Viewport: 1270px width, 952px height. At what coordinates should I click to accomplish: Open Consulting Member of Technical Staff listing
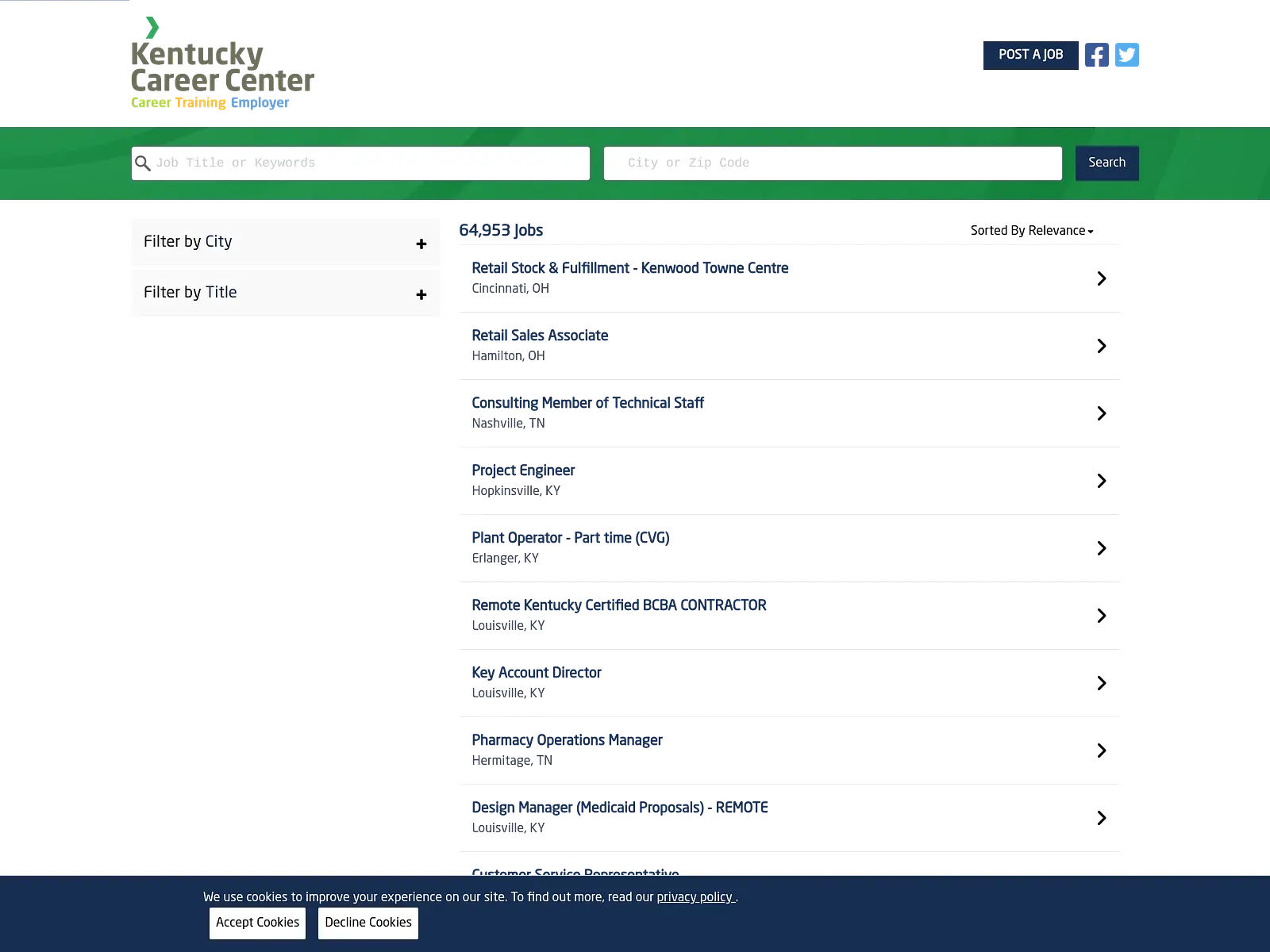[x=587, y=403]
